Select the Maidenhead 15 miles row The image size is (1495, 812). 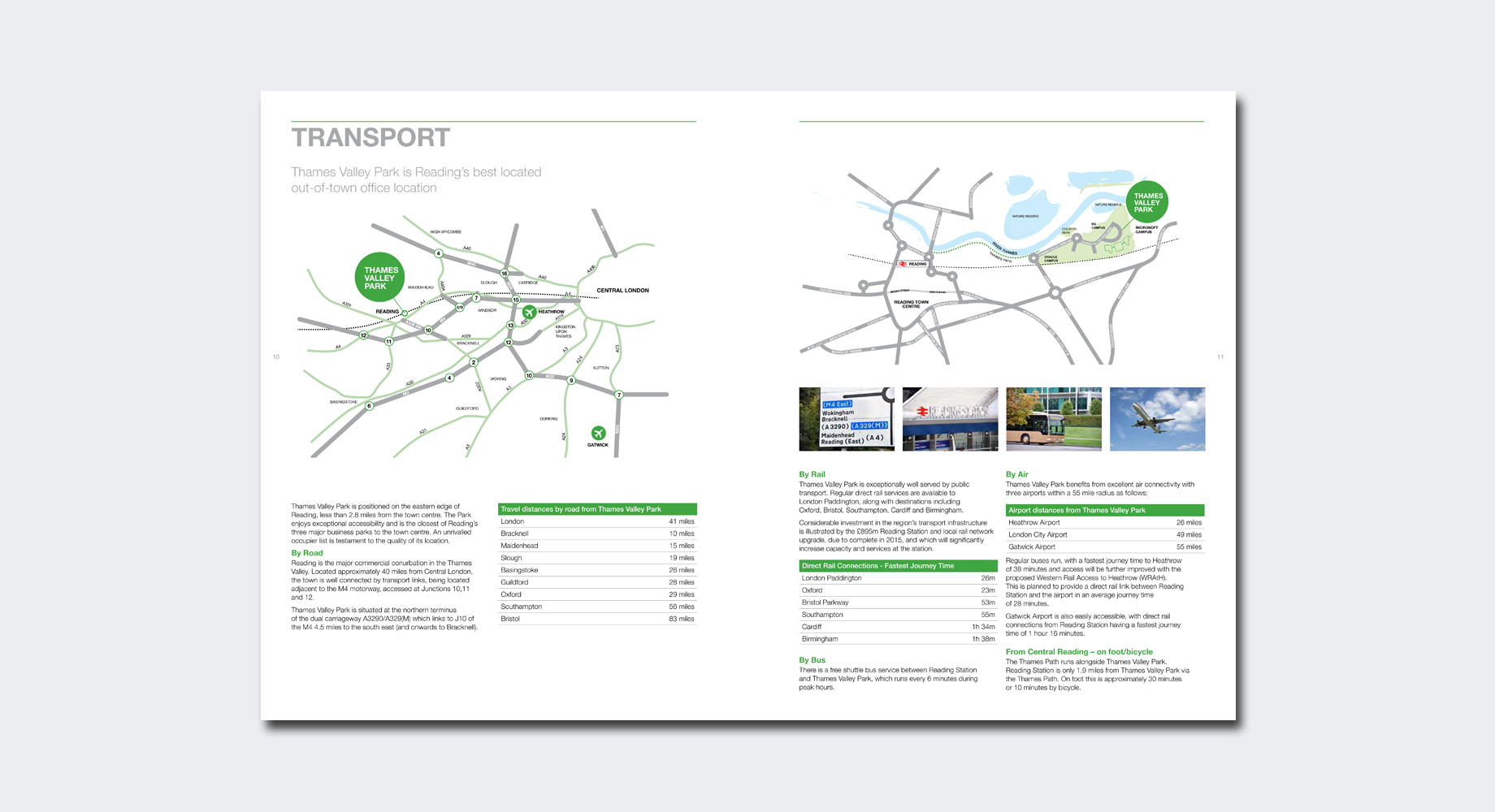point(597,546)
